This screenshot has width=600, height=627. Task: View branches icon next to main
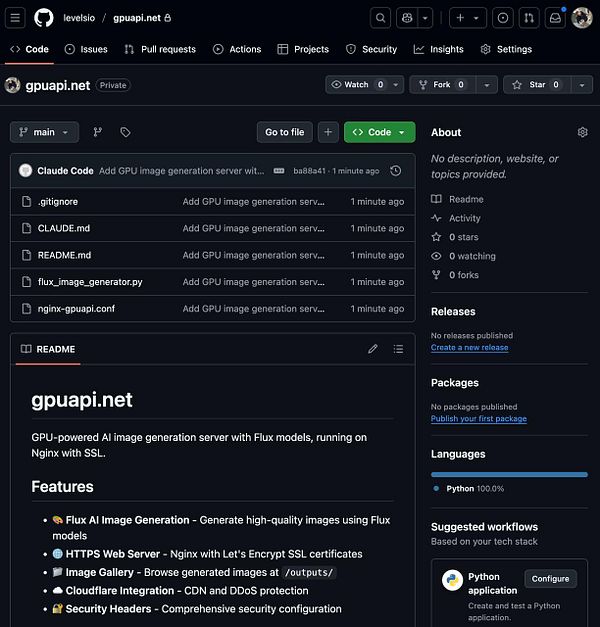[98, 132]
